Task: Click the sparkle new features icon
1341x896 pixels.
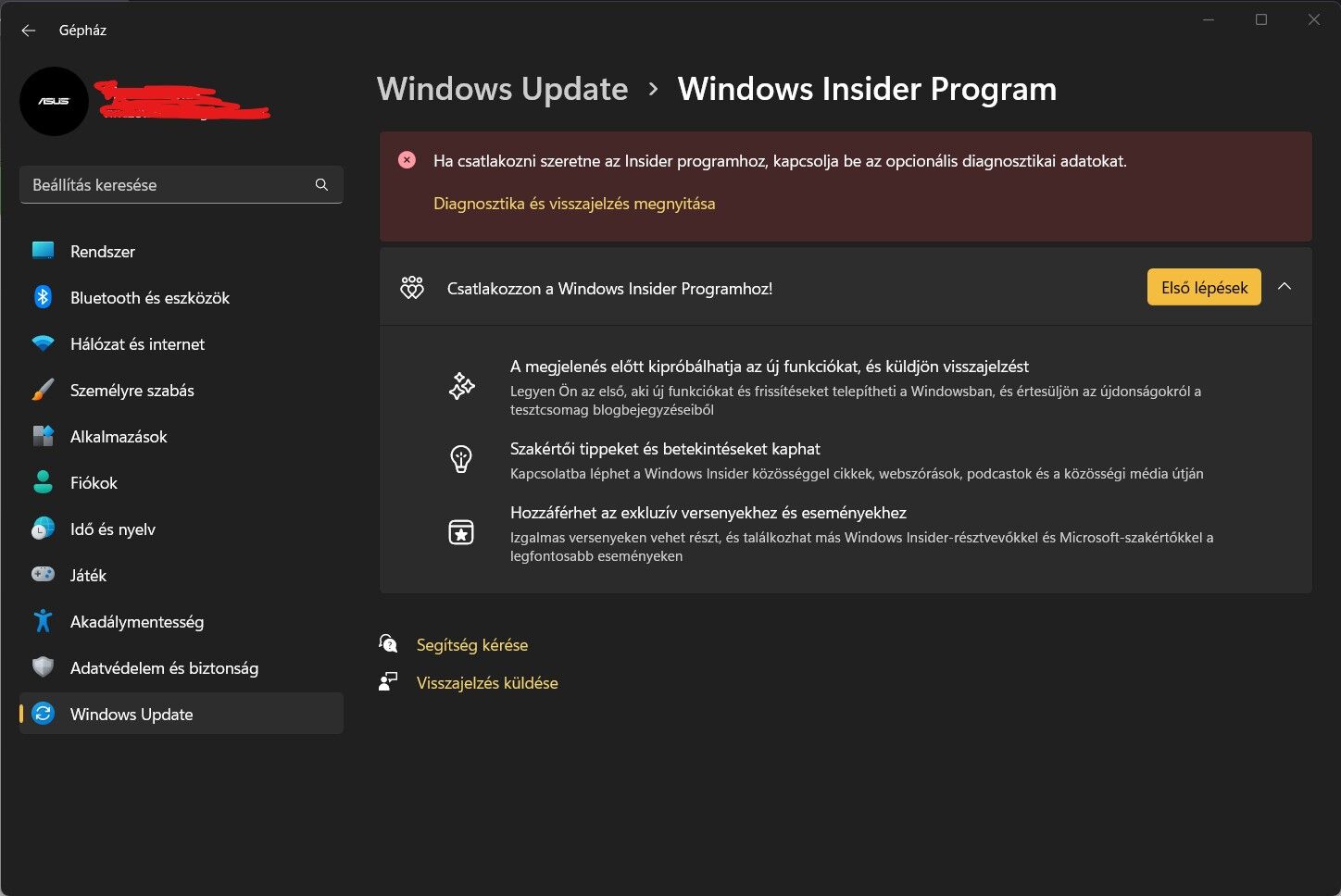Action: (461, 386)
